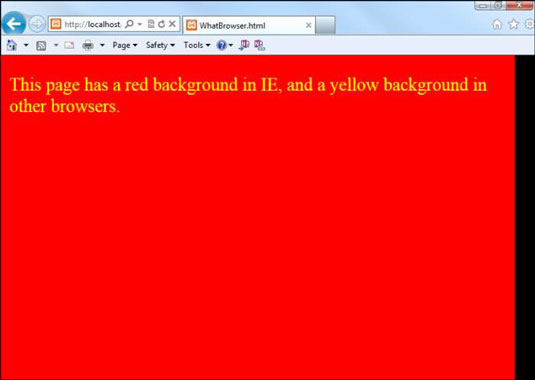This screenshot has width=535, height=380.
Task: Expand the Home button dropdown arrow
Action: (26, 45)
